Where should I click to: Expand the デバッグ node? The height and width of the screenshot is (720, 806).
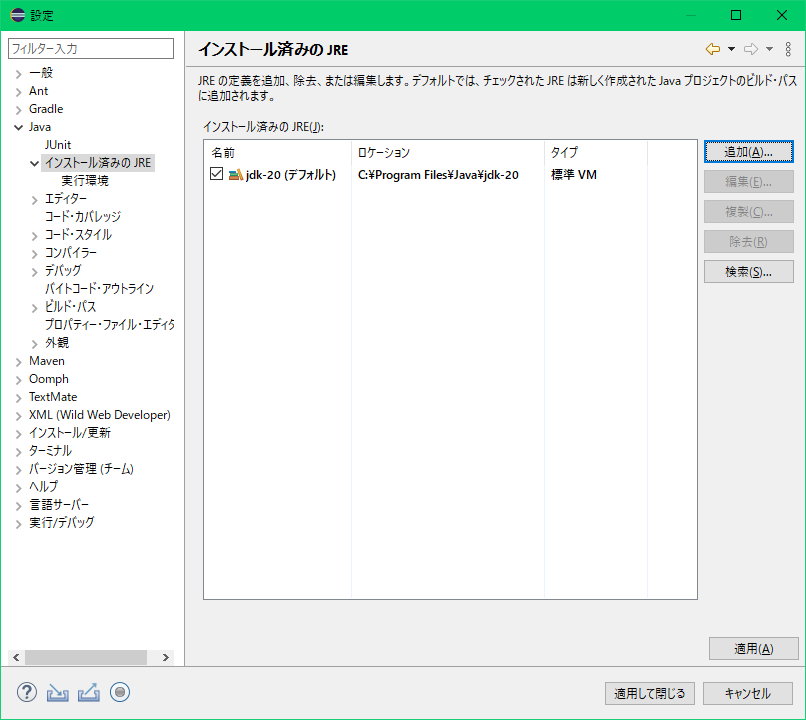point(34,272)
